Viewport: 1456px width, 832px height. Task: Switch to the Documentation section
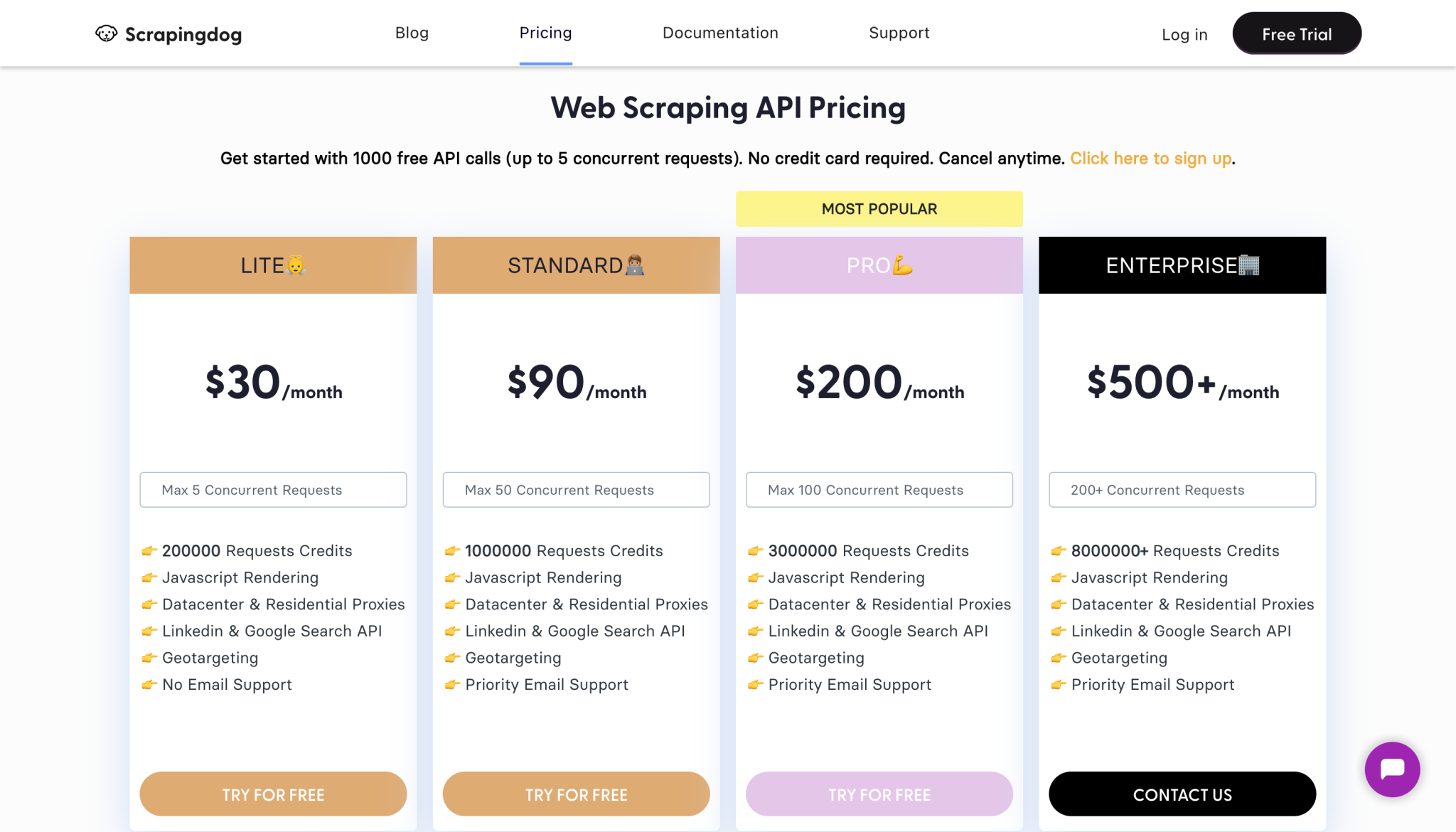(x=720, y=33)
